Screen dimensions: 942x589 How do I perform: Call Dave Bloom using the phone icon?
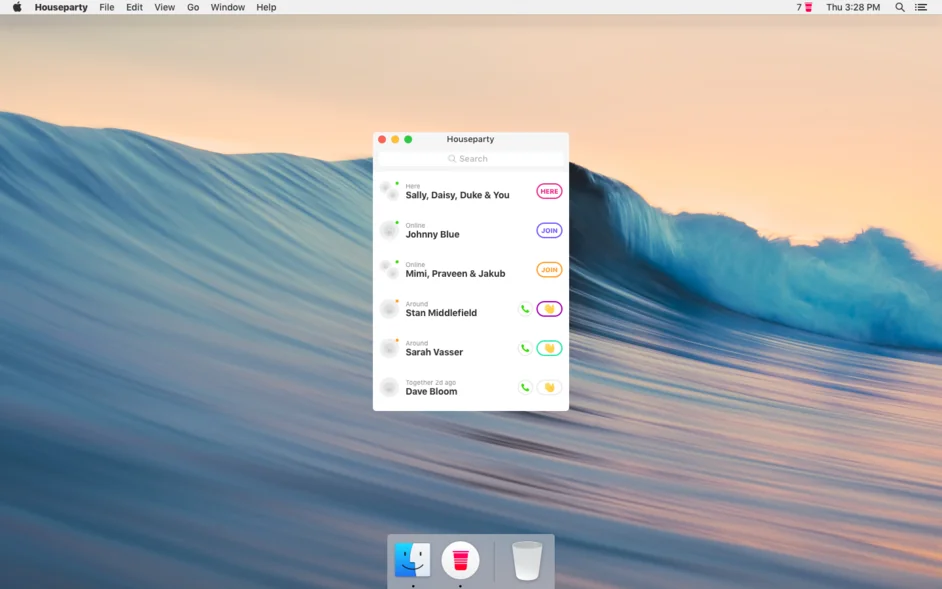coord(524,387)
